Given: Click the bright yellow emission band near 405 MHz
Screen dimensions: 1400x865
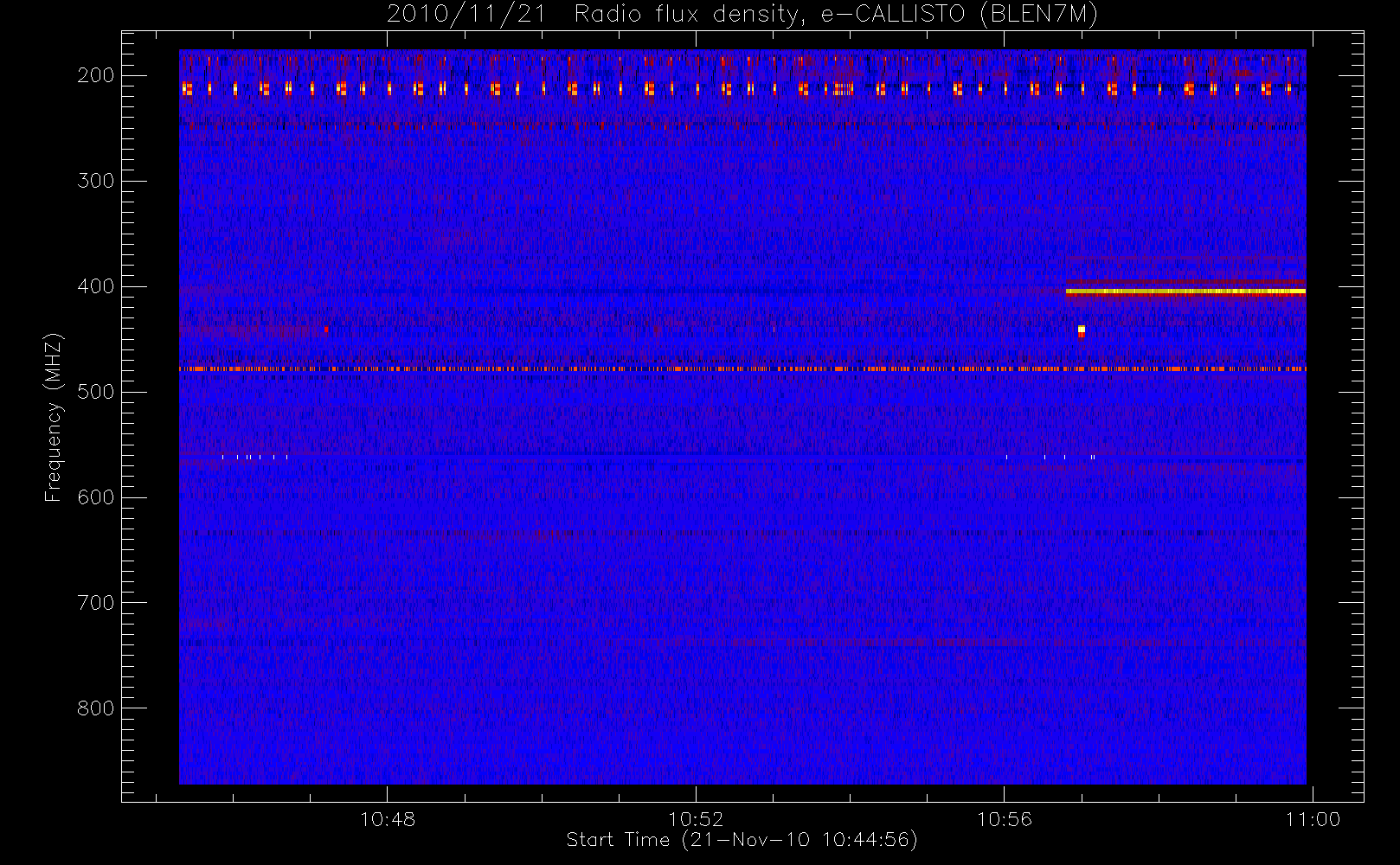Looking at the screenshot, I should pyautogui.click(x=1185, y=292).
